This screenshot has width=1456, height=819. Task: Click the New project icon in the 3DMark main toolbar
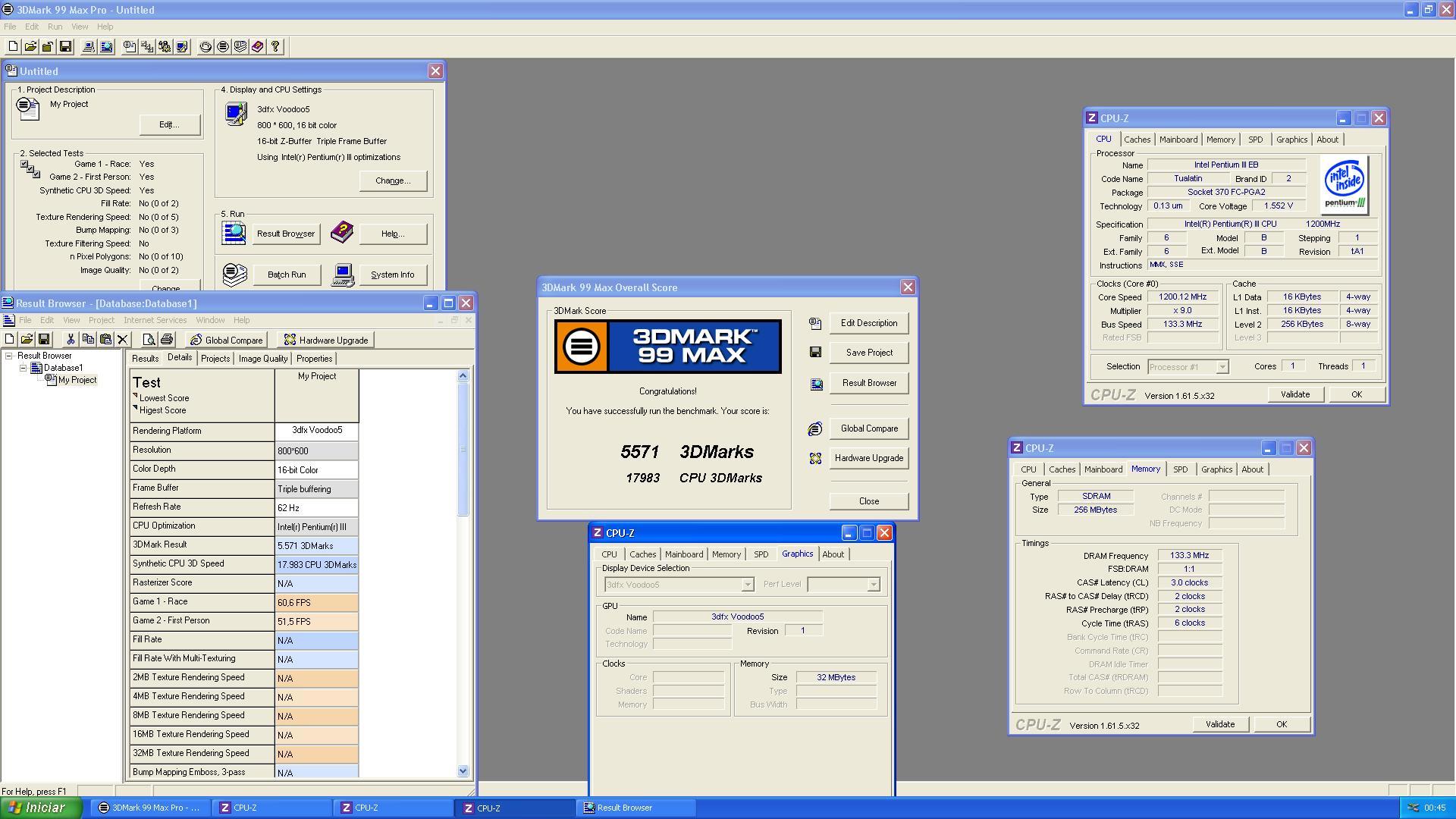click(13, 47)
